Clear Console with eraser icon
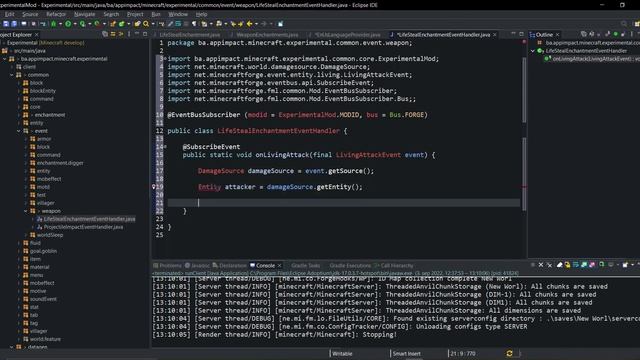Screen dimensions: 640x360 (560, 265)
